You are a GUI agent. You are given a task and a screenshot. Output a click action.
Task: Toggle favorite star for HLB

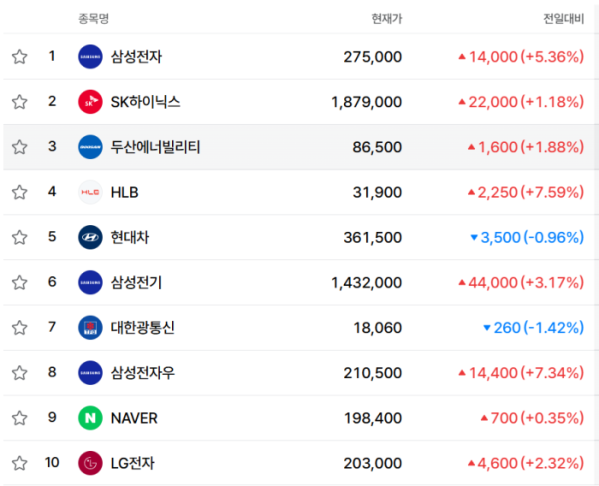(x=19, y=192)
